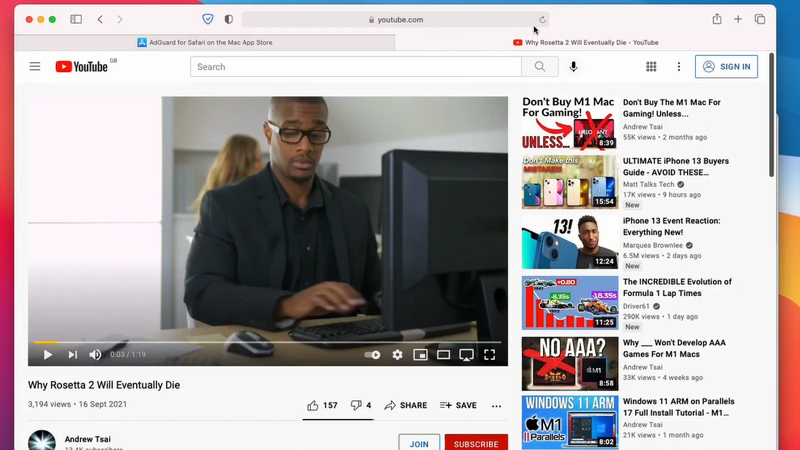Image resolution: width=800 pixels, height=450 pixels.
Task: Dislike the video with thumbs down
Action: [x=361, y=406]
